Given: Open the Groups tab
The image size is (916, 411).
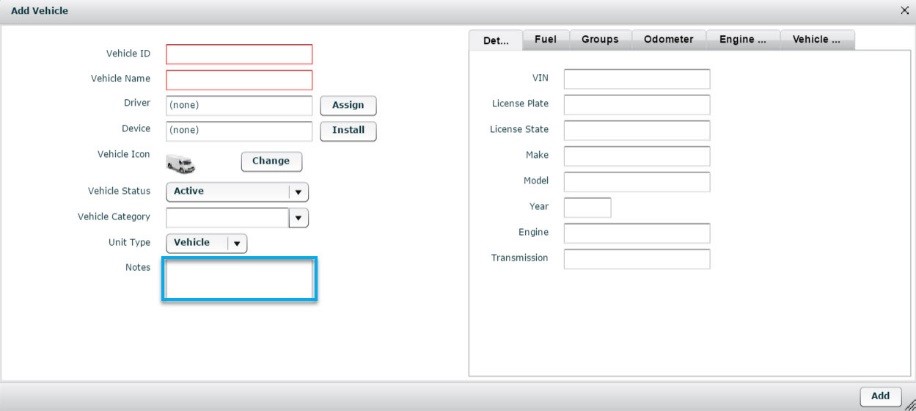Looking at the screenshot, I should (600, 39).
